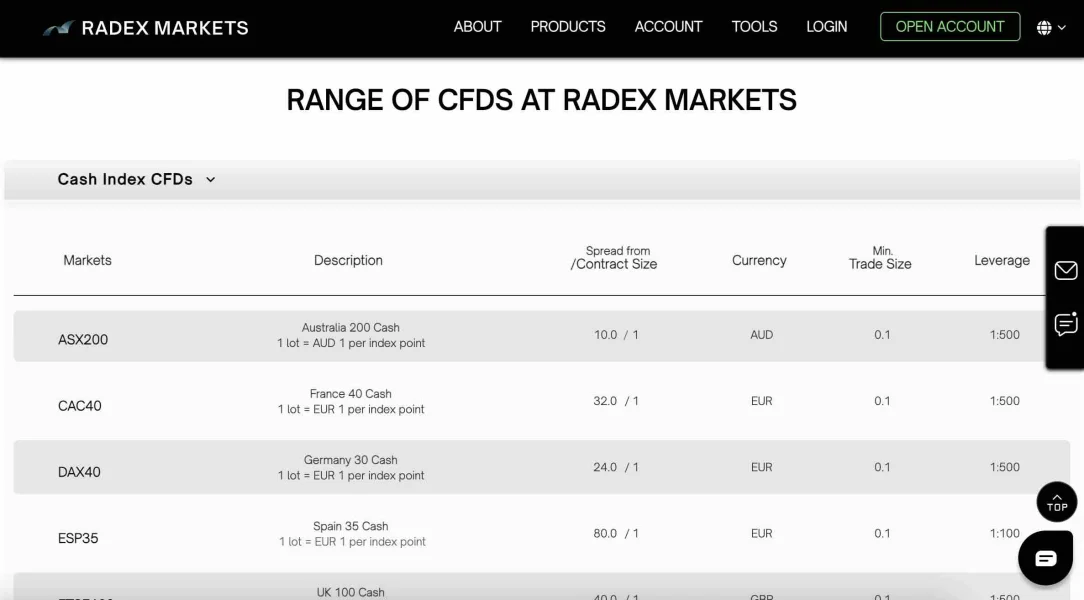
Task: Open the live chat bubble
Action: click(x=1045, y=558)
